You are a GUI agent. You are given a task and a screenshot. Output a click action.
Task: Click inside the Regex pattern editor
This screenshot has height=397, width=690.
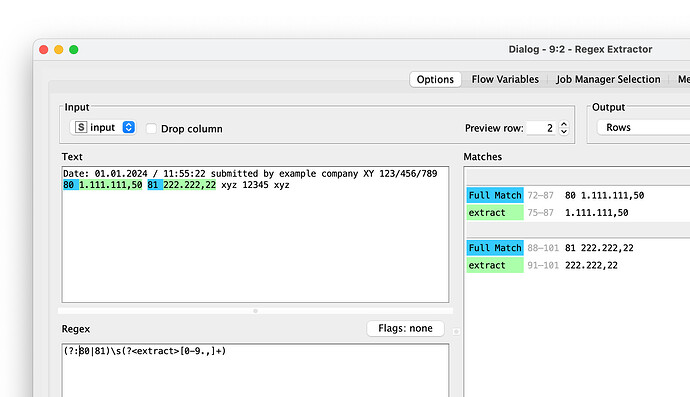click(255, 370)
